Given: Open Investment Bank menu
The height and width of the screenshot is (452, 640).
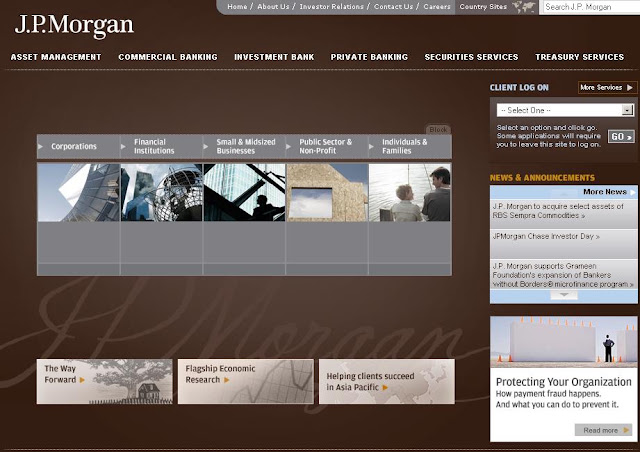Looking at the screenshot, I should (274, 57).
